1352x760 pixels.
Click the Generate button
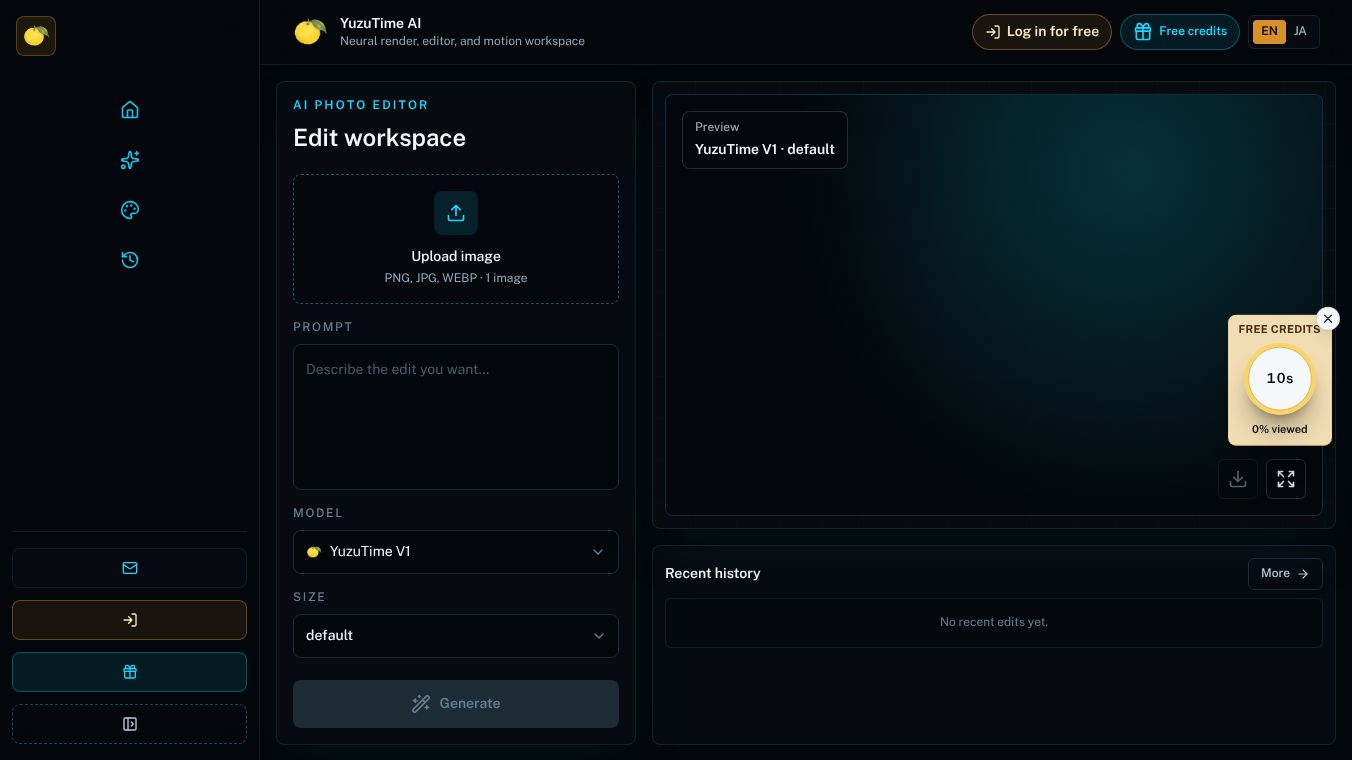(456, 704)
